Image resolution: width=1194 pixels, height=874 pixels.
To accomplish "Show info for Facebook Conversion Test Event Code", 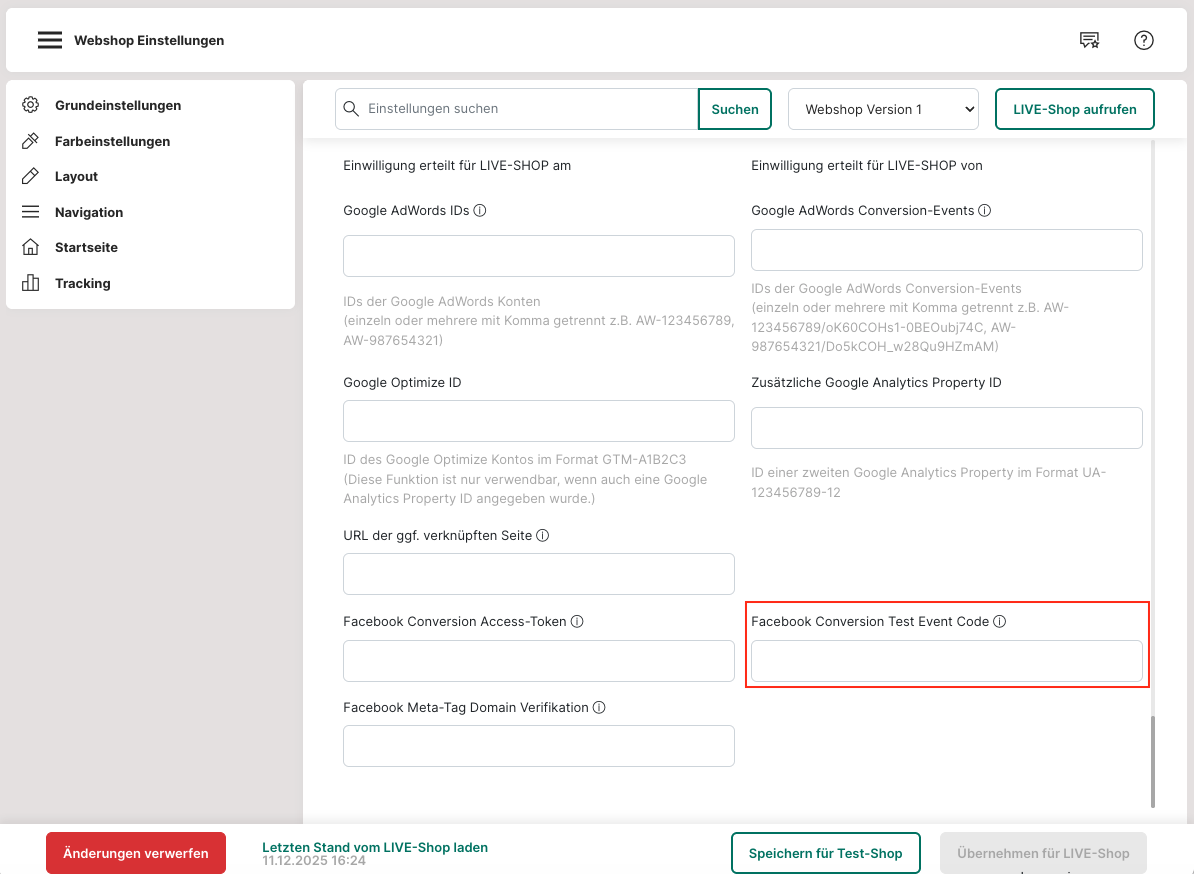I will tap(1000, 622).
